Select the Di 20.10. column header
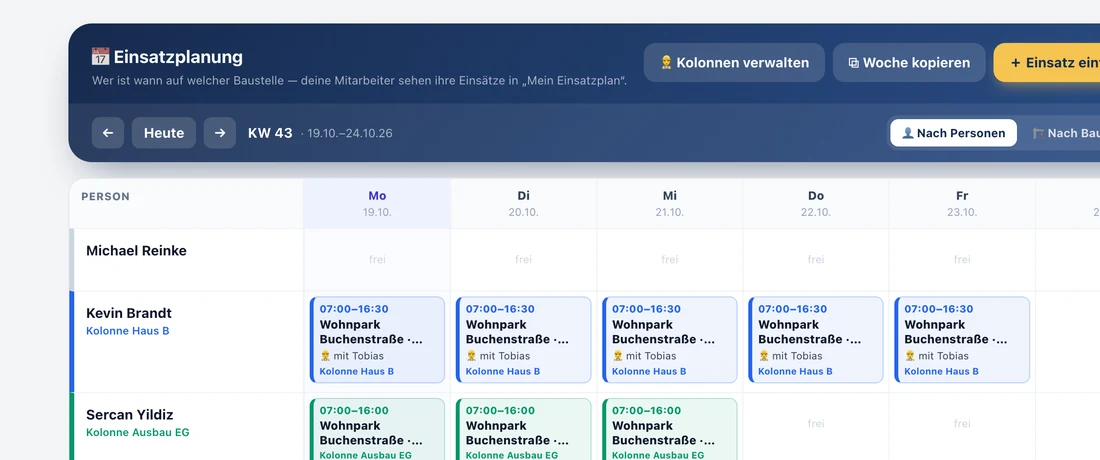 523,203
